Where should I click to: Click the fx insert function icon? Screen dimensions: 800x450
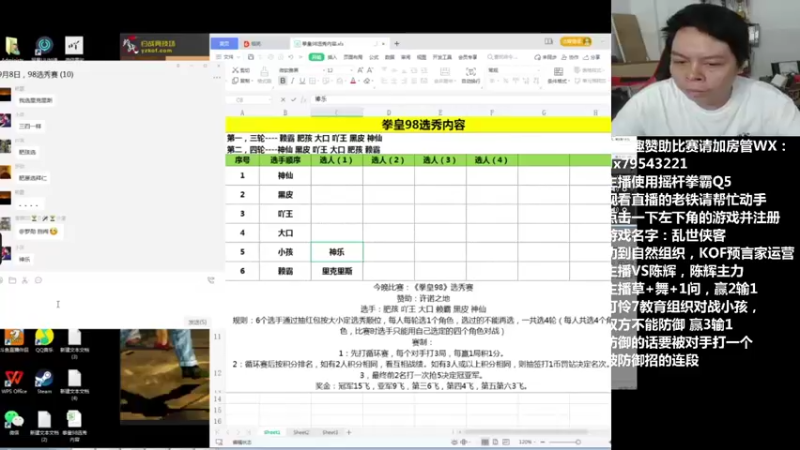pos(304,99)
